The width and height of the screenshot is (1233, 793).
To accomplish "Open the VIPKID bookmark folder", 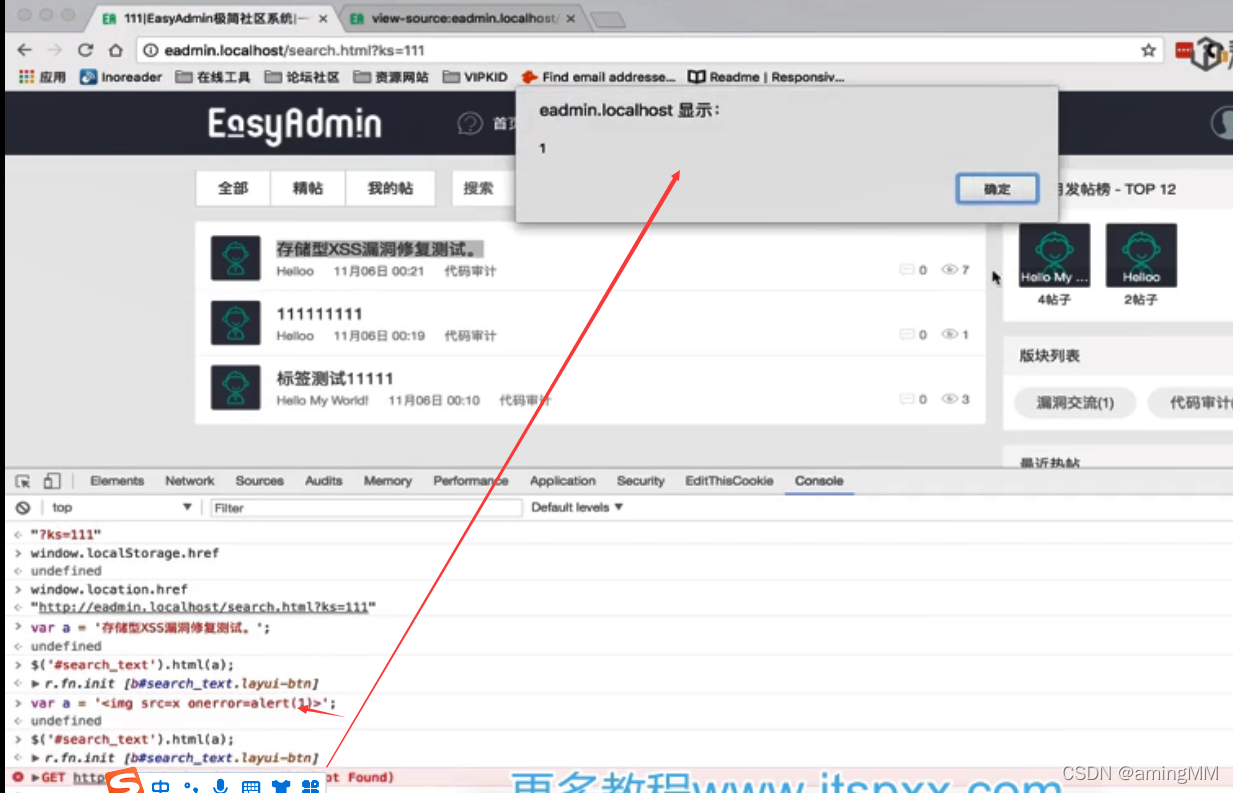I will pyautogui.click(x=475, y=77).
